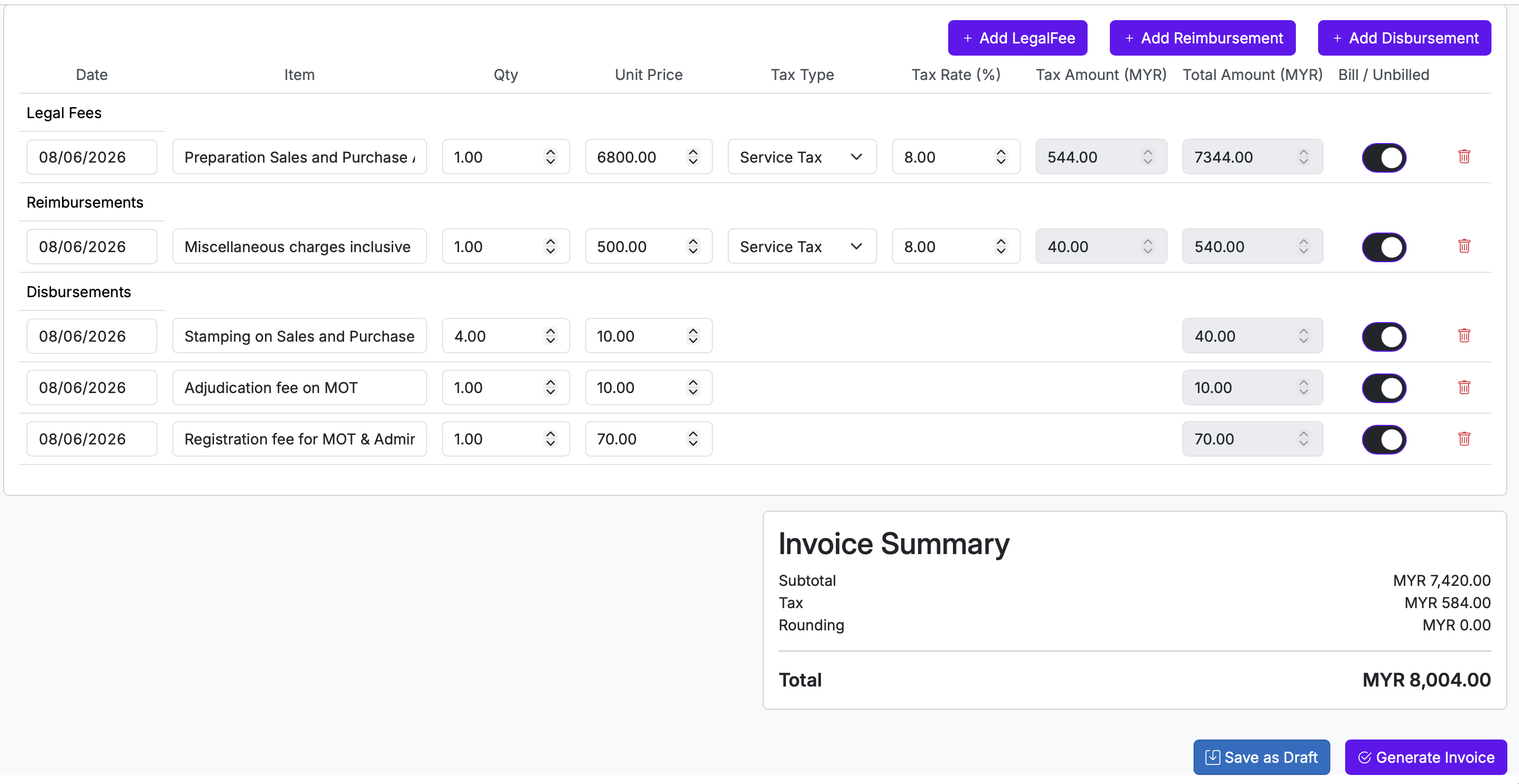This screenshot has height=784, width=1519.
Task: Click tax amount field showing 544.00
Action: pyautogui.click(x=1100, y=157)
